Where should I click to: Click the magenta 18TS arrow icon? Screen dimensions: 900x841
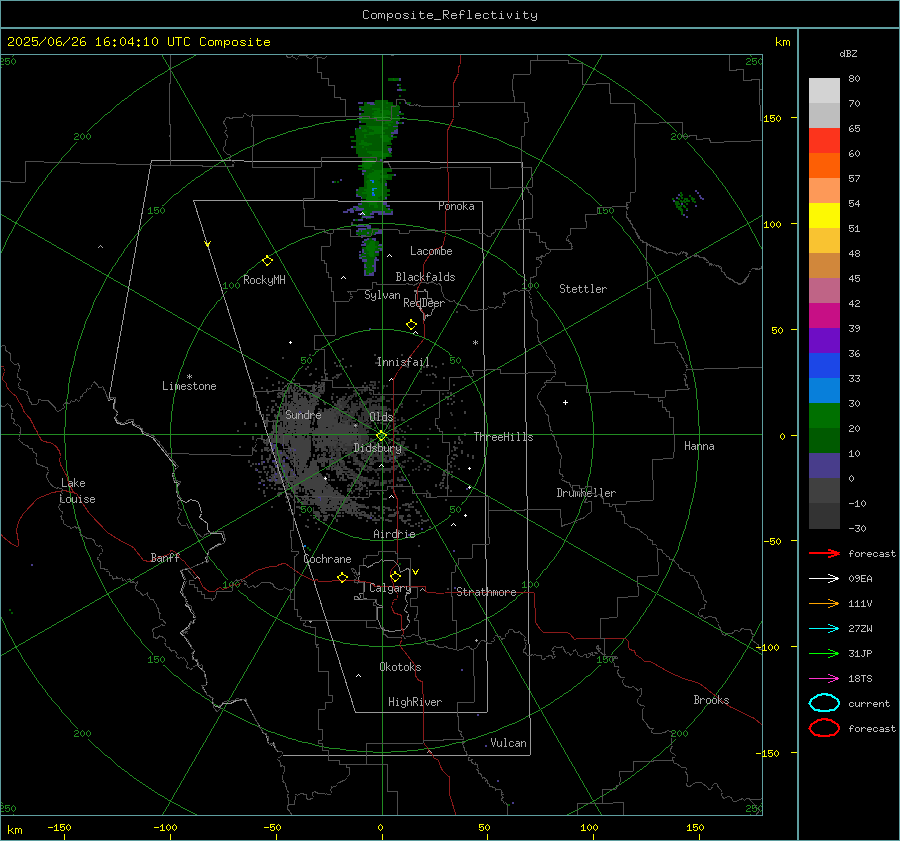point(824,679)
